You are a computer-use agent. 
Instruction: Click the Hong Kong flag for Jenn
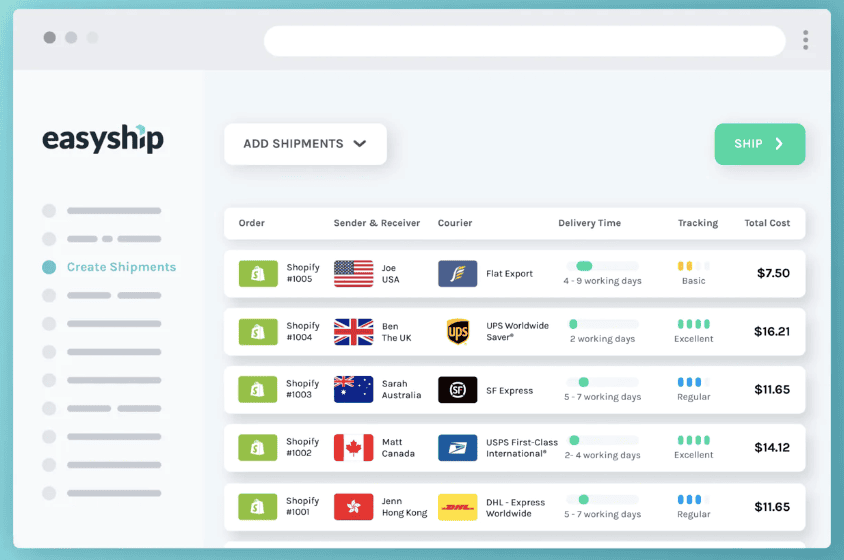point(353,507)
